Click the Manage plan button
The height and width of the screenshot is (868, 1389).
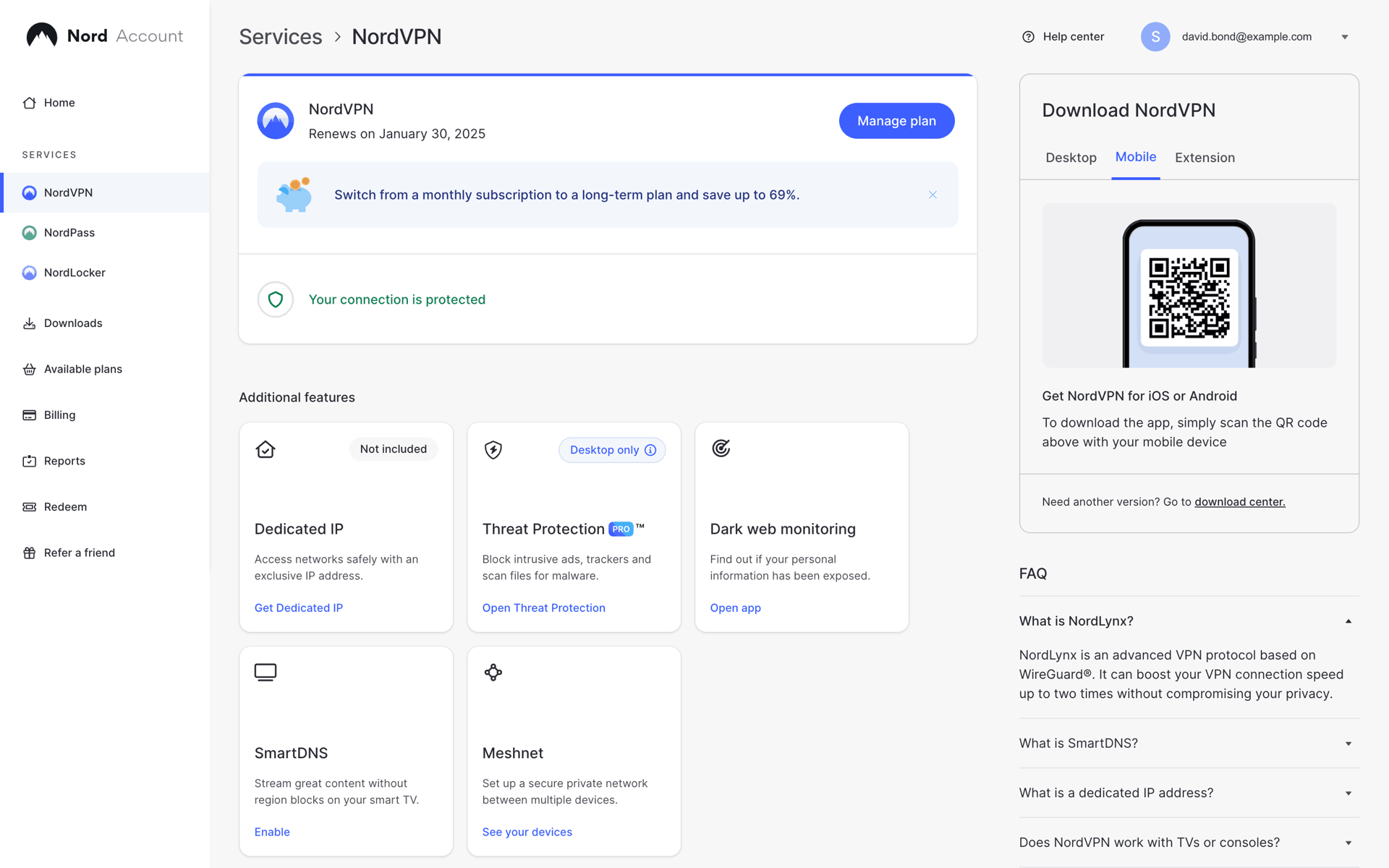(x=896, y=121)
